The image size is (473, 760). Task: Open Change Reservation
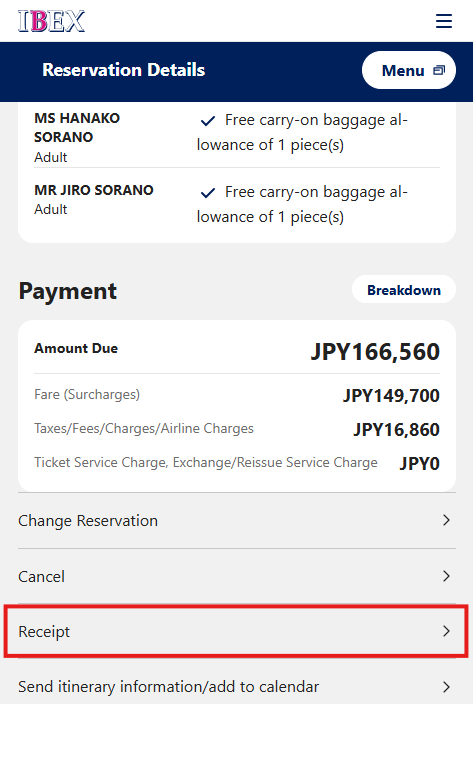[236, 521]
